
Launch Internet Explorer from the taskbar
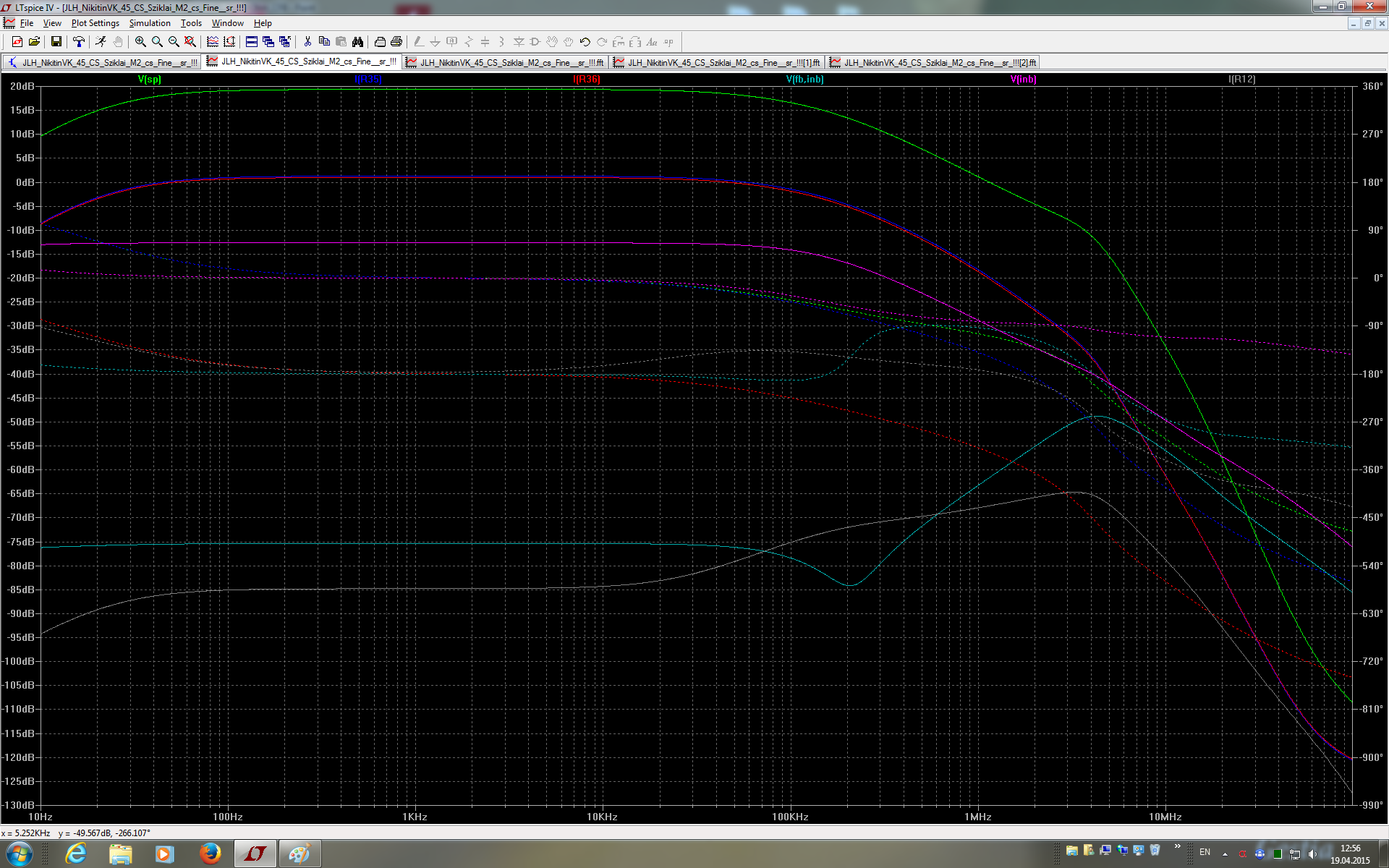76,854
